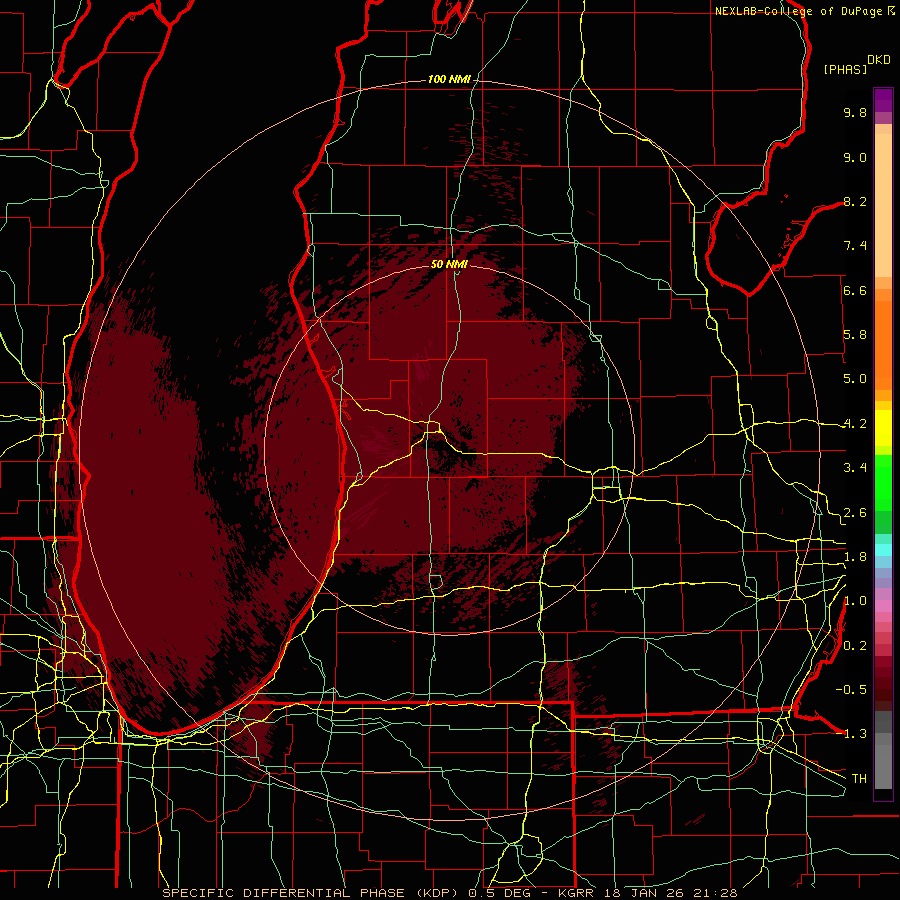Pick the purple segment atop the color bar

click(883, 100)
